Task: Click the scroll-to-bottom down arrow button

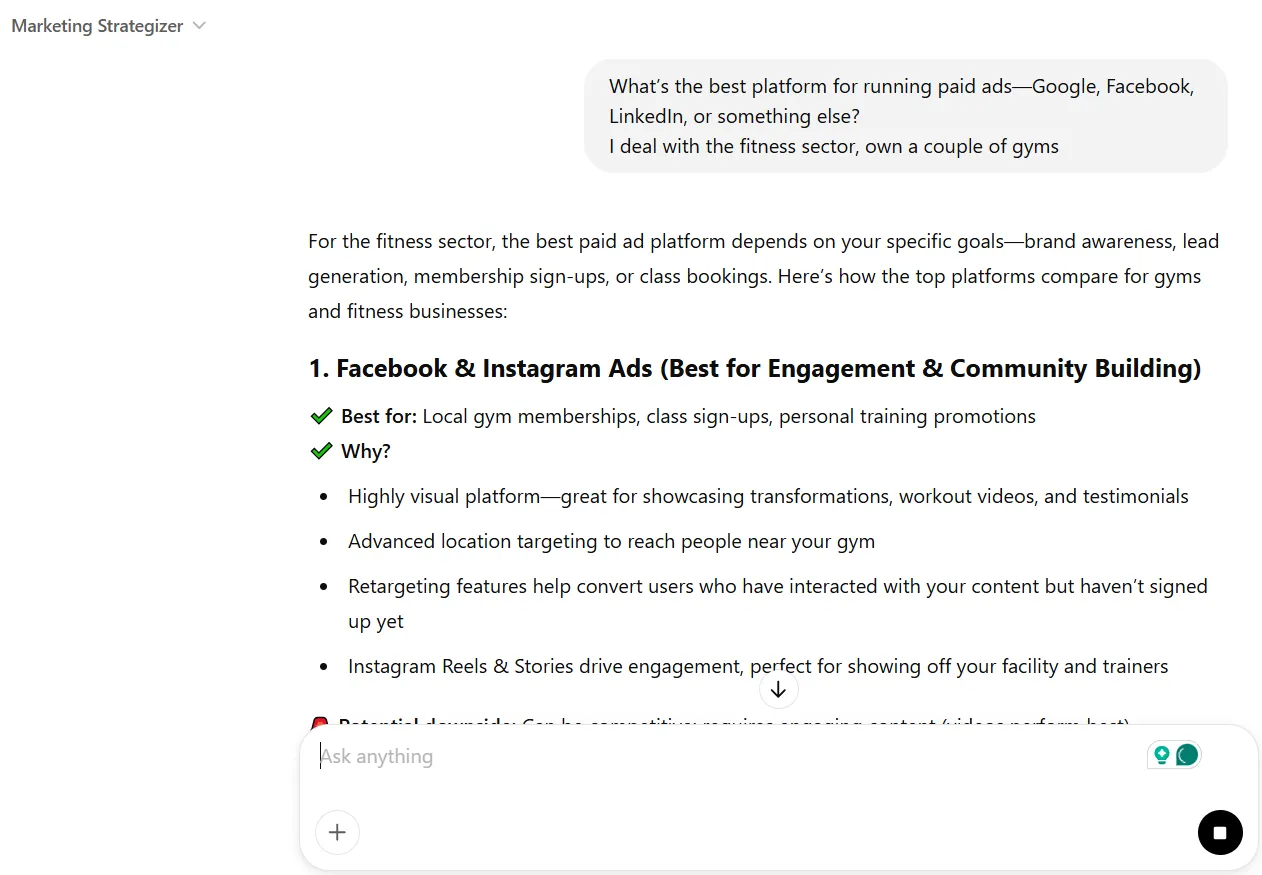Action: [778, 690]
